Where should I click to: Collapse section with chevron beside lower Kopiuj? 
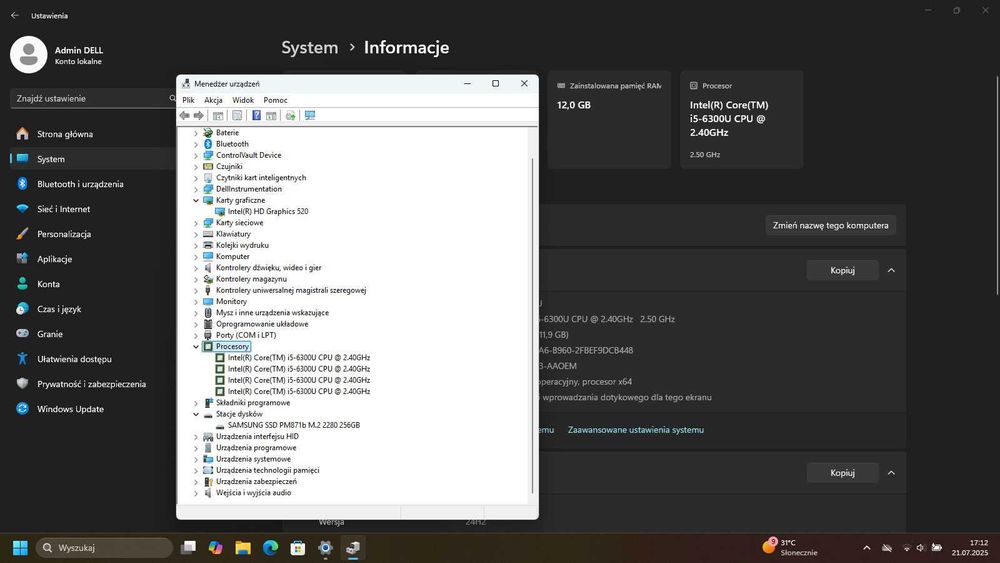(891, 473)
